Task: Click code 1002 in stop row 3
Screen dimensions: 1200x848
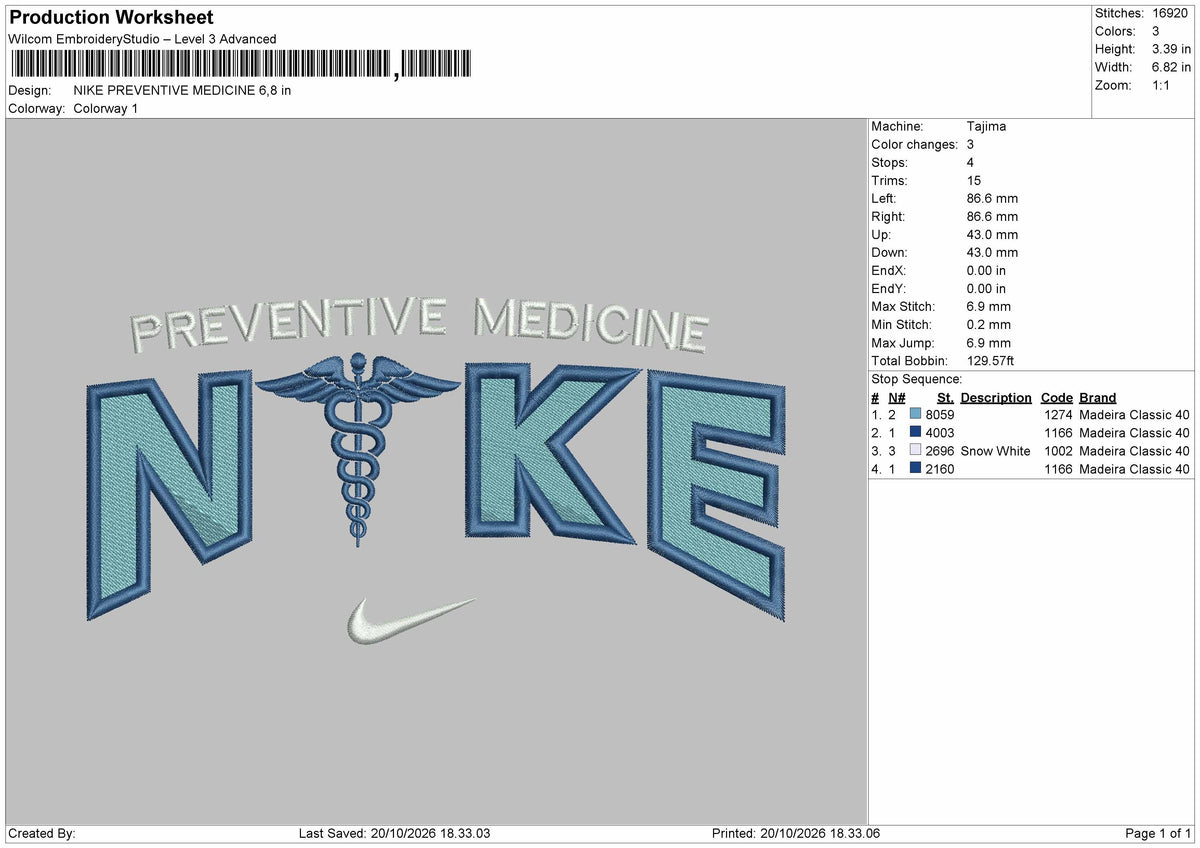Action: [x=1058, y=451]
